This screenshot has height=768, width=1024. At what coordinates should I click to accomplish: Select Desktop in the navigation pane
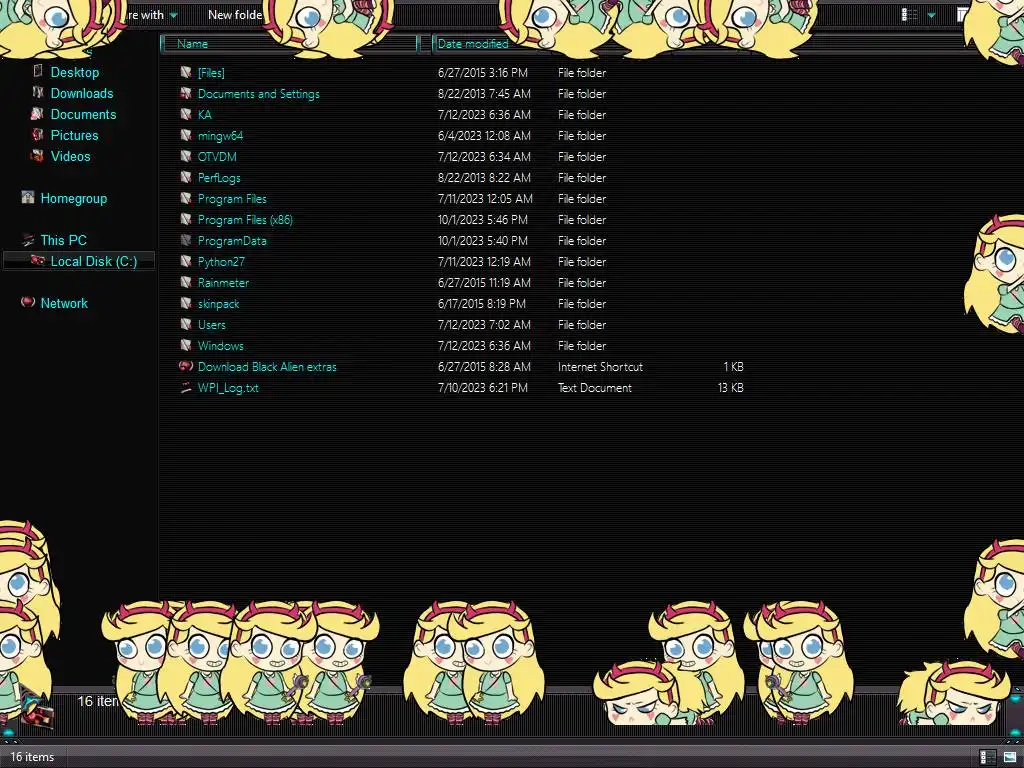point(75,72)
